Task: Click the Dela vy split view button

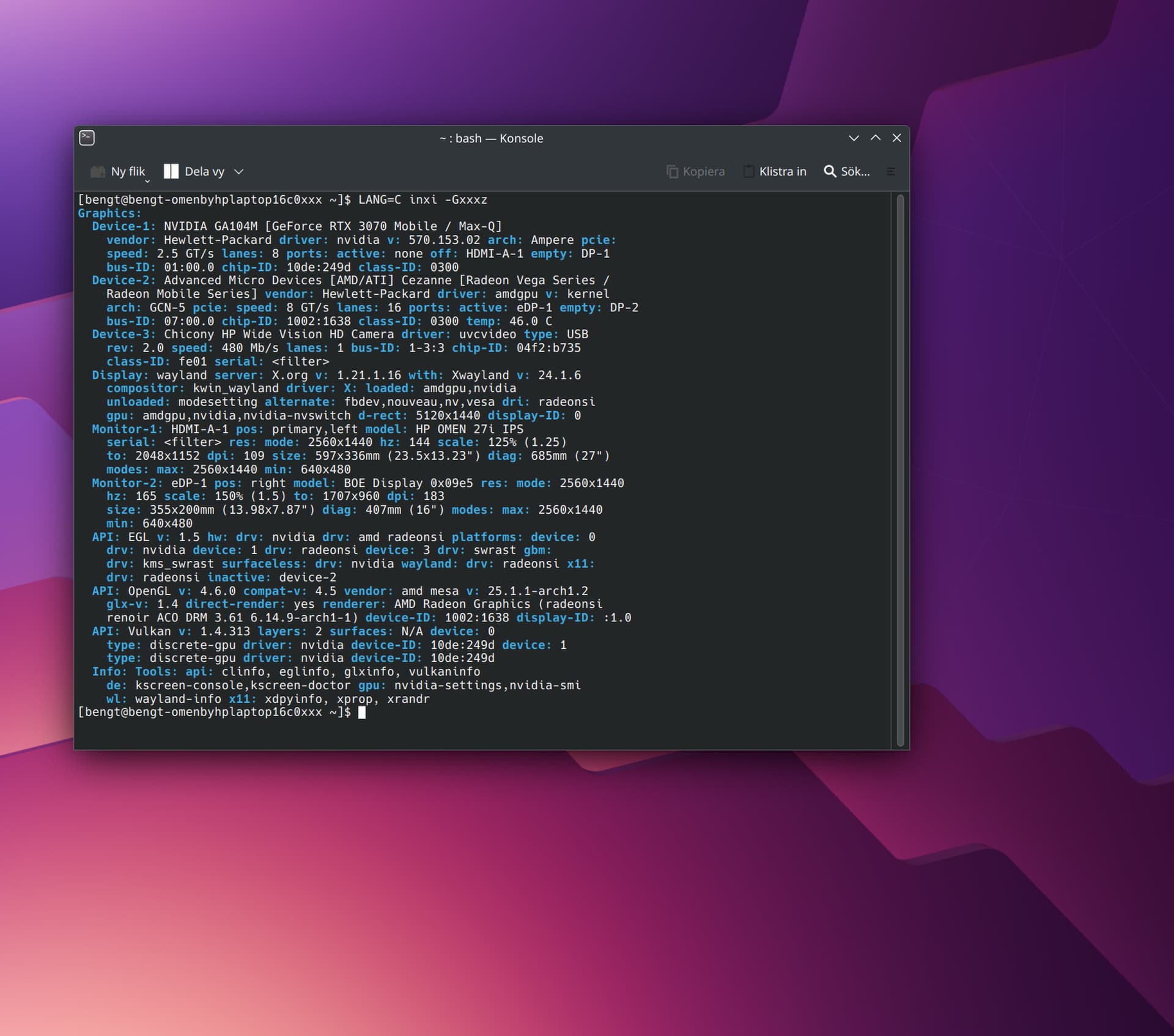Action: (x=194, y=172)
